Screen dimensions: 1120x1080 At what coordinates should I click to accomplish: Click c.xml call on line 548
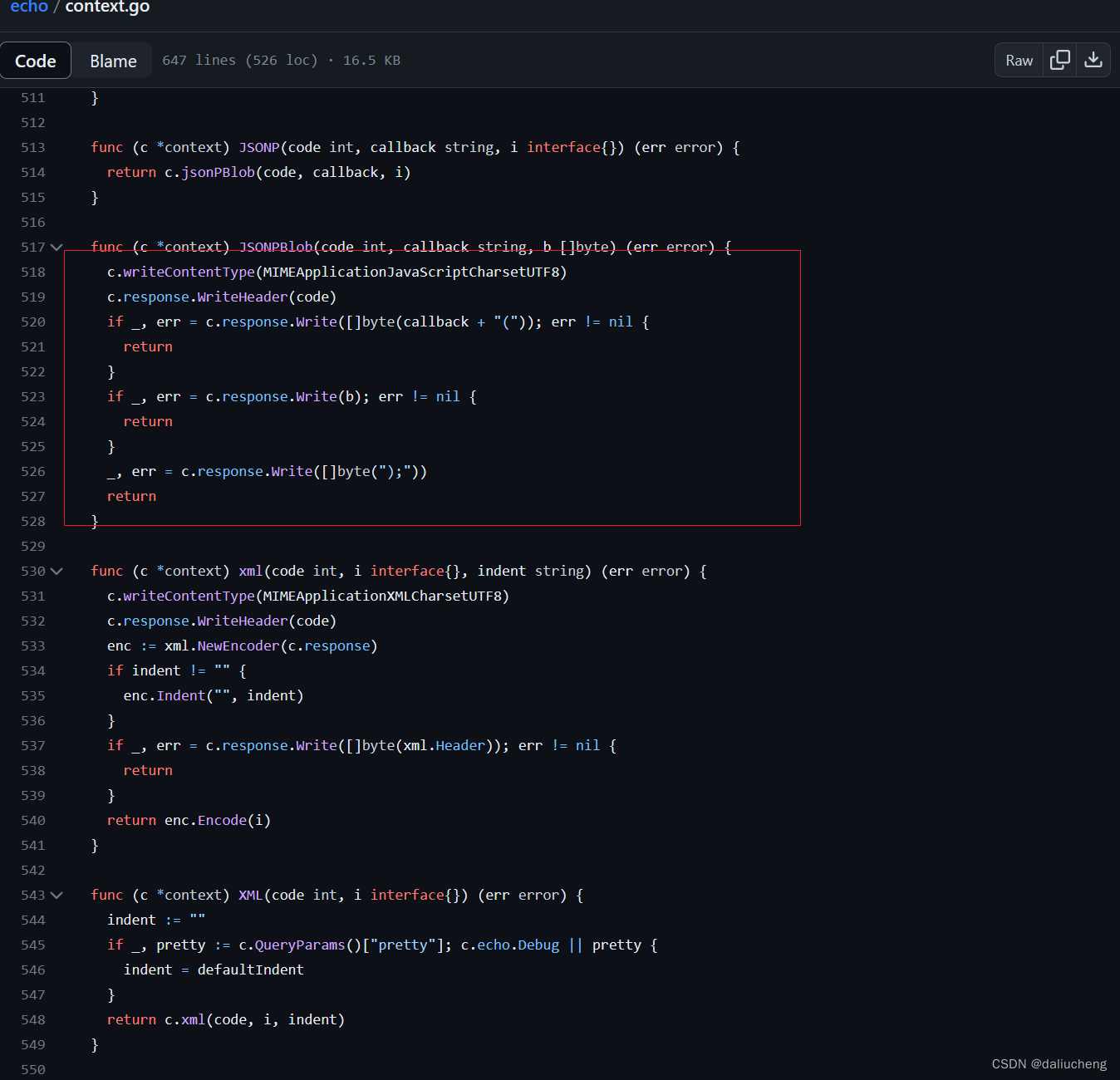click(x=184, y=1019)
